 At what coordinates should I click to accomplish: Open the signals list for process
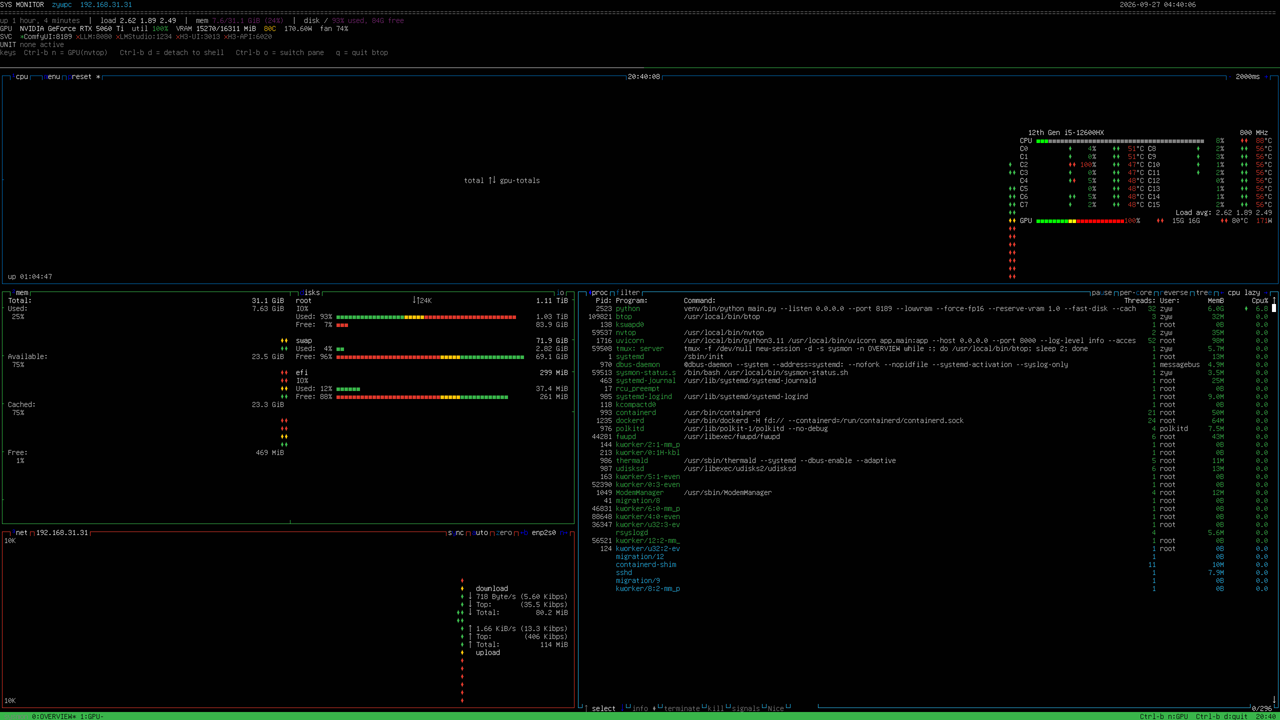746,709
